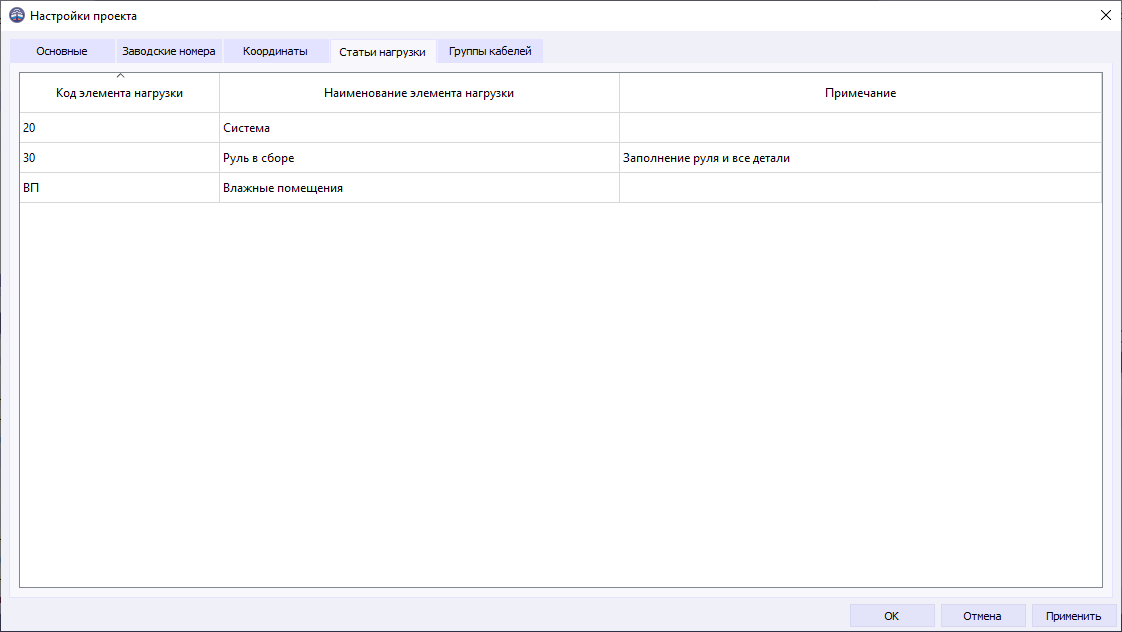This screenshot has height=632, width=1122.
Task: Confirm settings with the OK button
Action: [891, 615]
